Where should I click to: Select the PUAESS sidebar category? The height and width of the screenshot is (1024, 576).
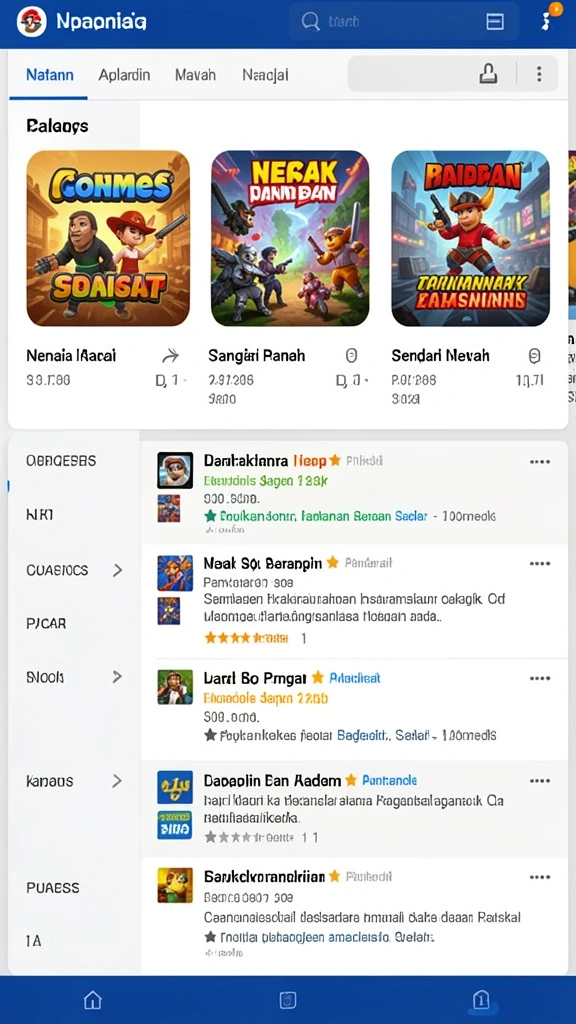coord(53,888)
